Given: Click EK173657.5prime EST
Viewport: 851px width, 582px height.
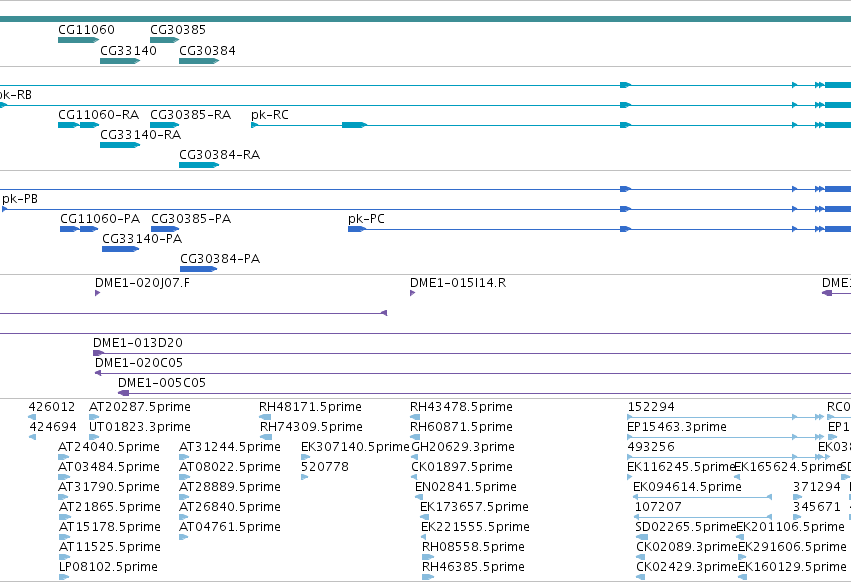Looking at the screenshot, I should [424, 517].
